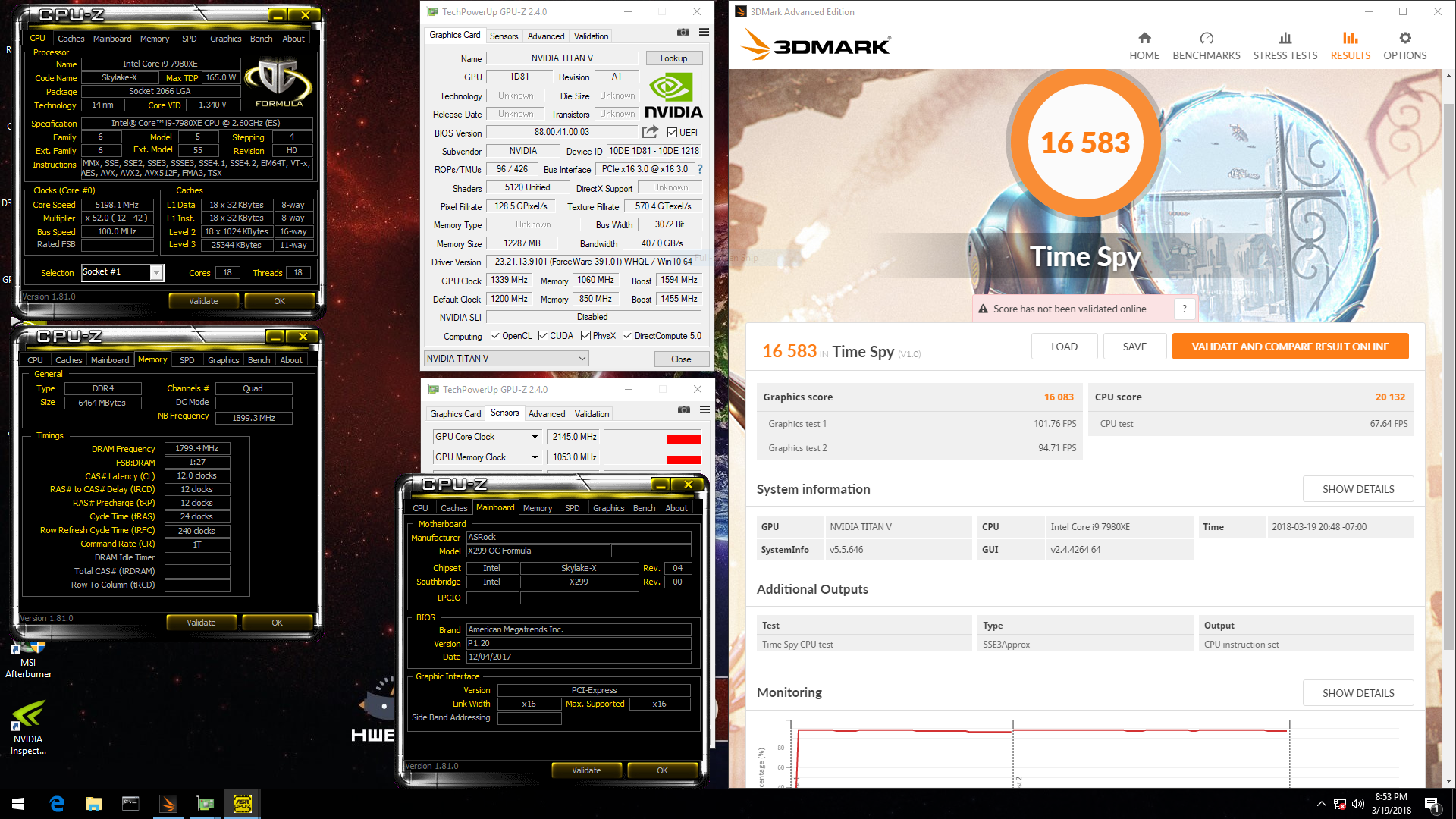Click camera icon in GPU-Z Sensors window
Viewport: 1456px width, 819px height.
(x=684, y=409)
